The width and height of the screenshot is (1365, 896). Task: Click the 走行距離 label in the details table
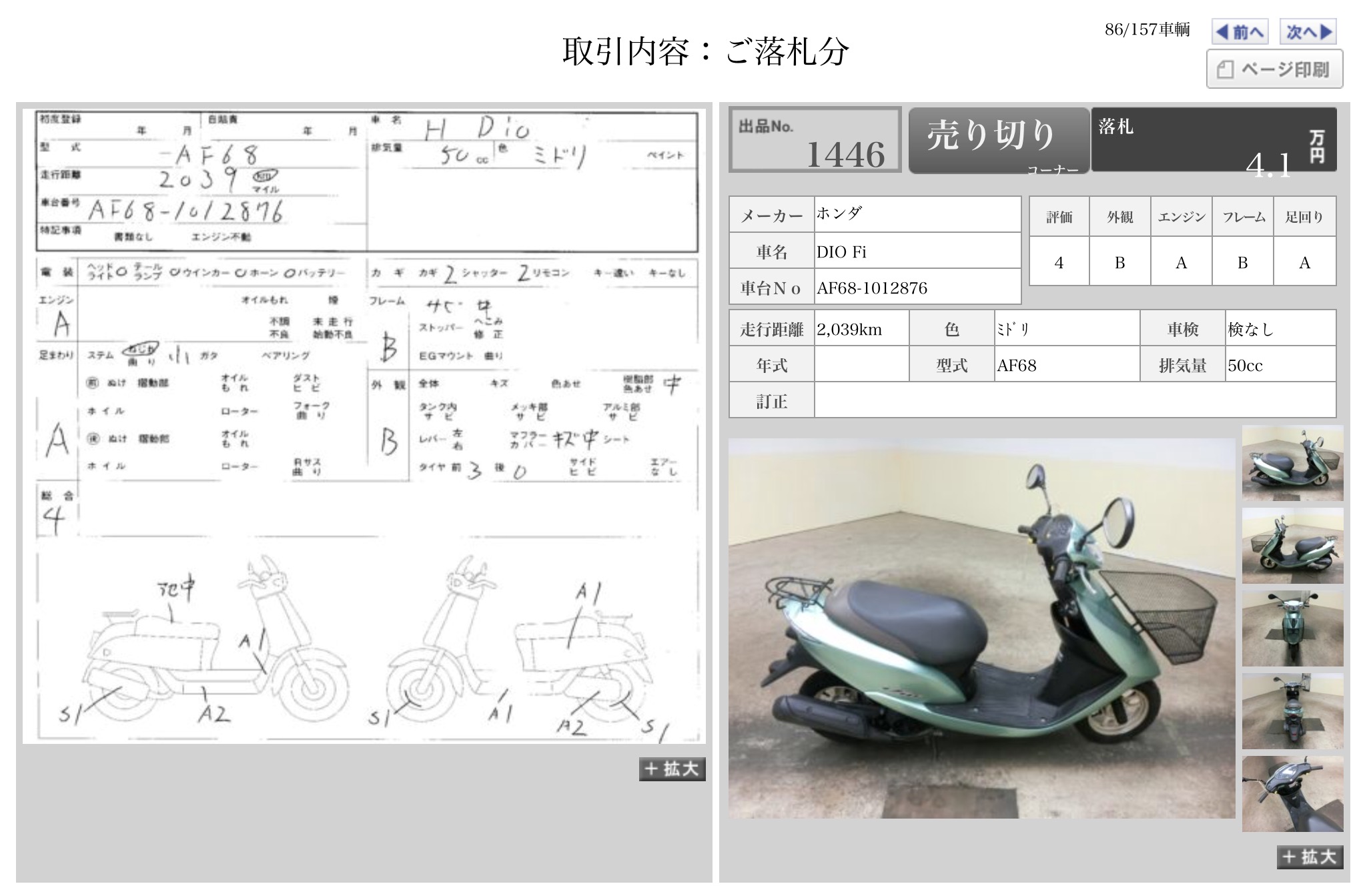click(x=772, y=328)
